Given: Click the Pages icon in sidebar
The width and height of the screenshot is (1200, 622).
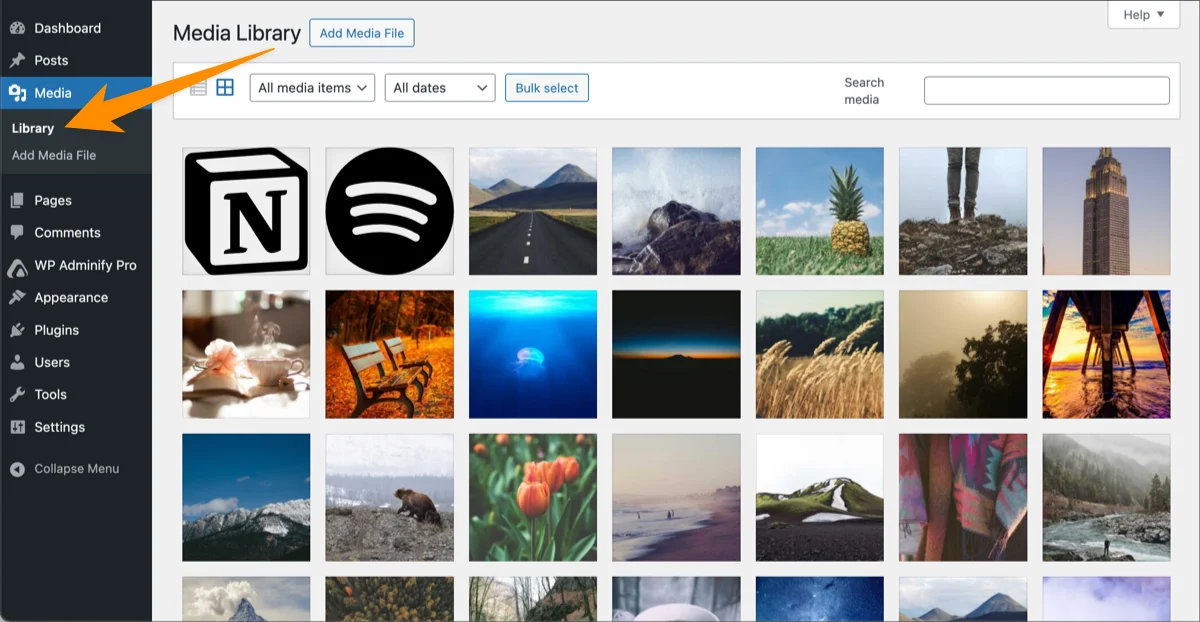Looking at the screenshot, I should (x=17, y=200).
